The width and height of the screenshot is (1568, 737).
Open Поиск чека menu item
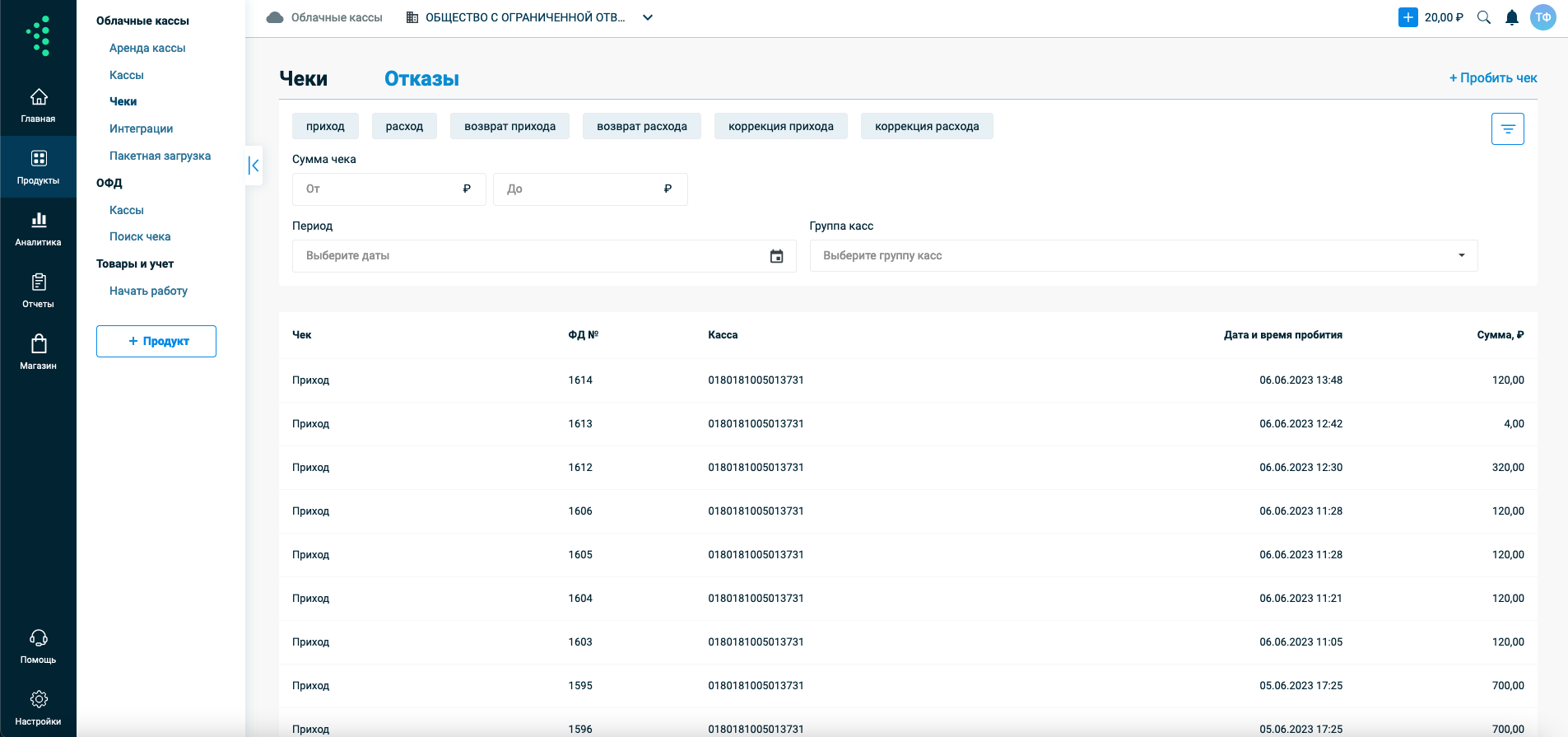pos(140,236)
